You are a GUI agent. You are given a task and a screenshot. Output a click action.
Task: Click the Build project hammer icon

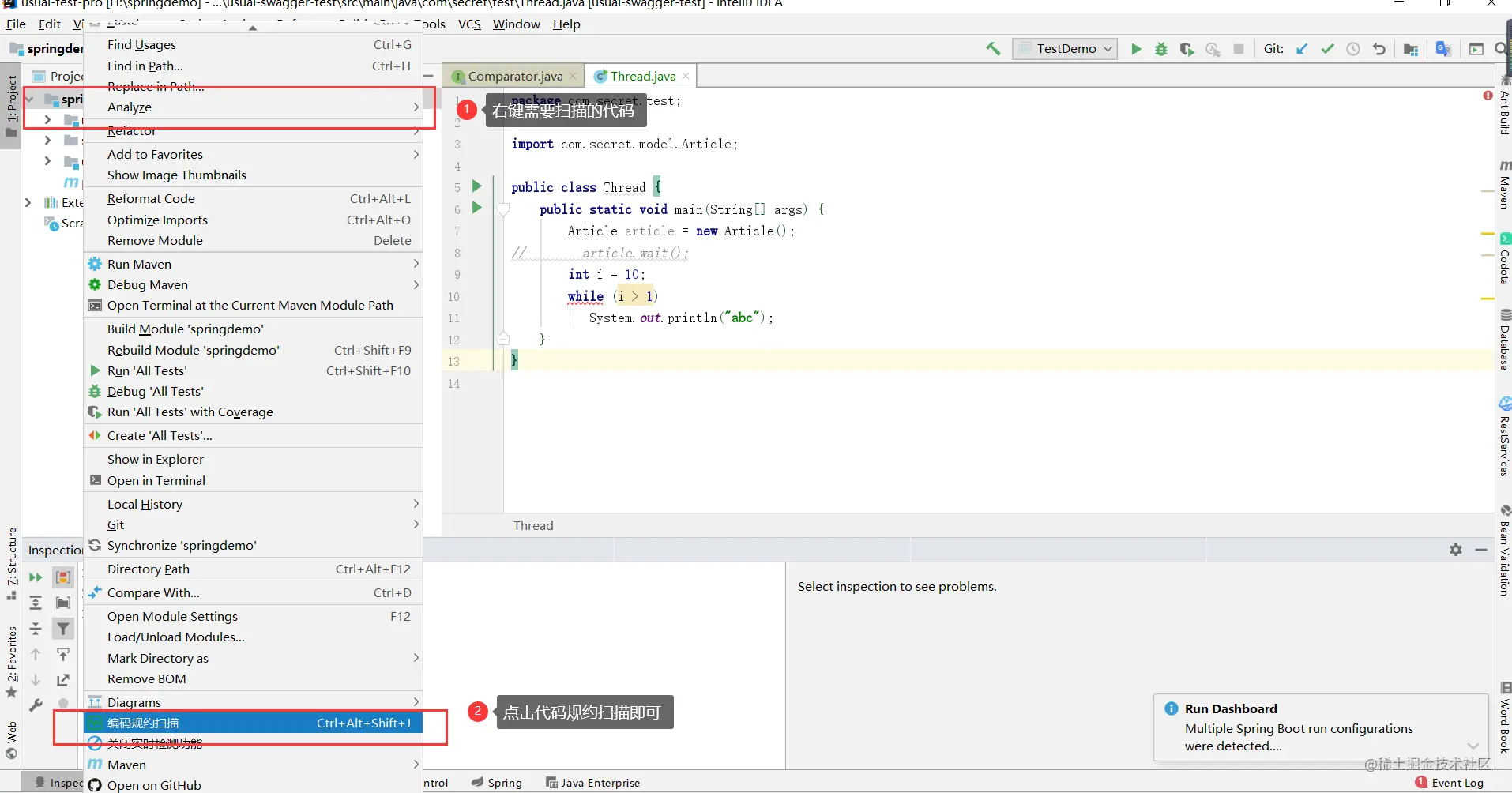click(993, 49)
